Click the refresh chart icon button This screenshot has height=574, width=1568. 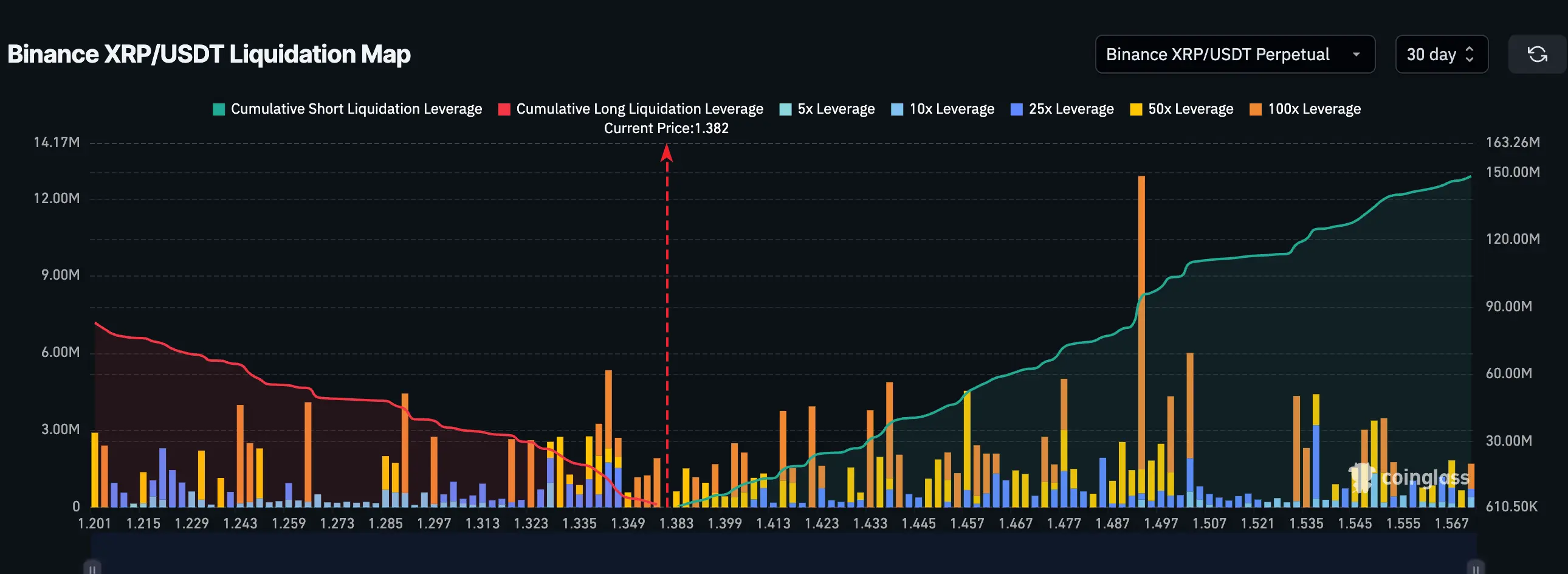pyautogui.click(x=1537, y=55)
